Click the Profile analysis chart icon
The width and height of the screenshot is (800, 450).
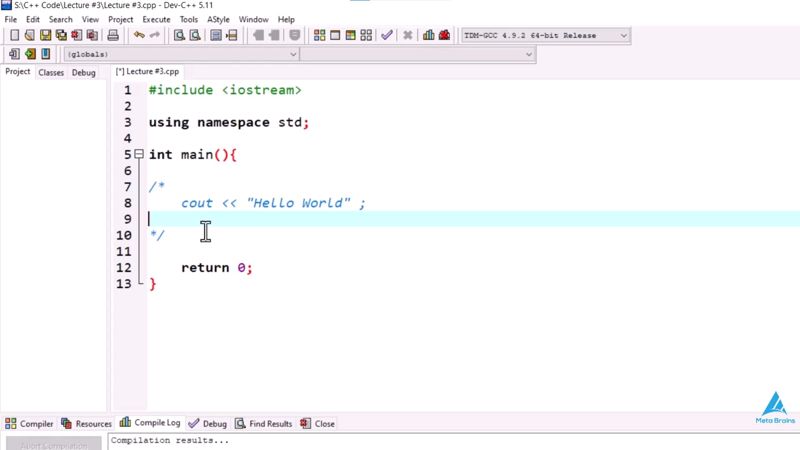click(x=429, y=35)
